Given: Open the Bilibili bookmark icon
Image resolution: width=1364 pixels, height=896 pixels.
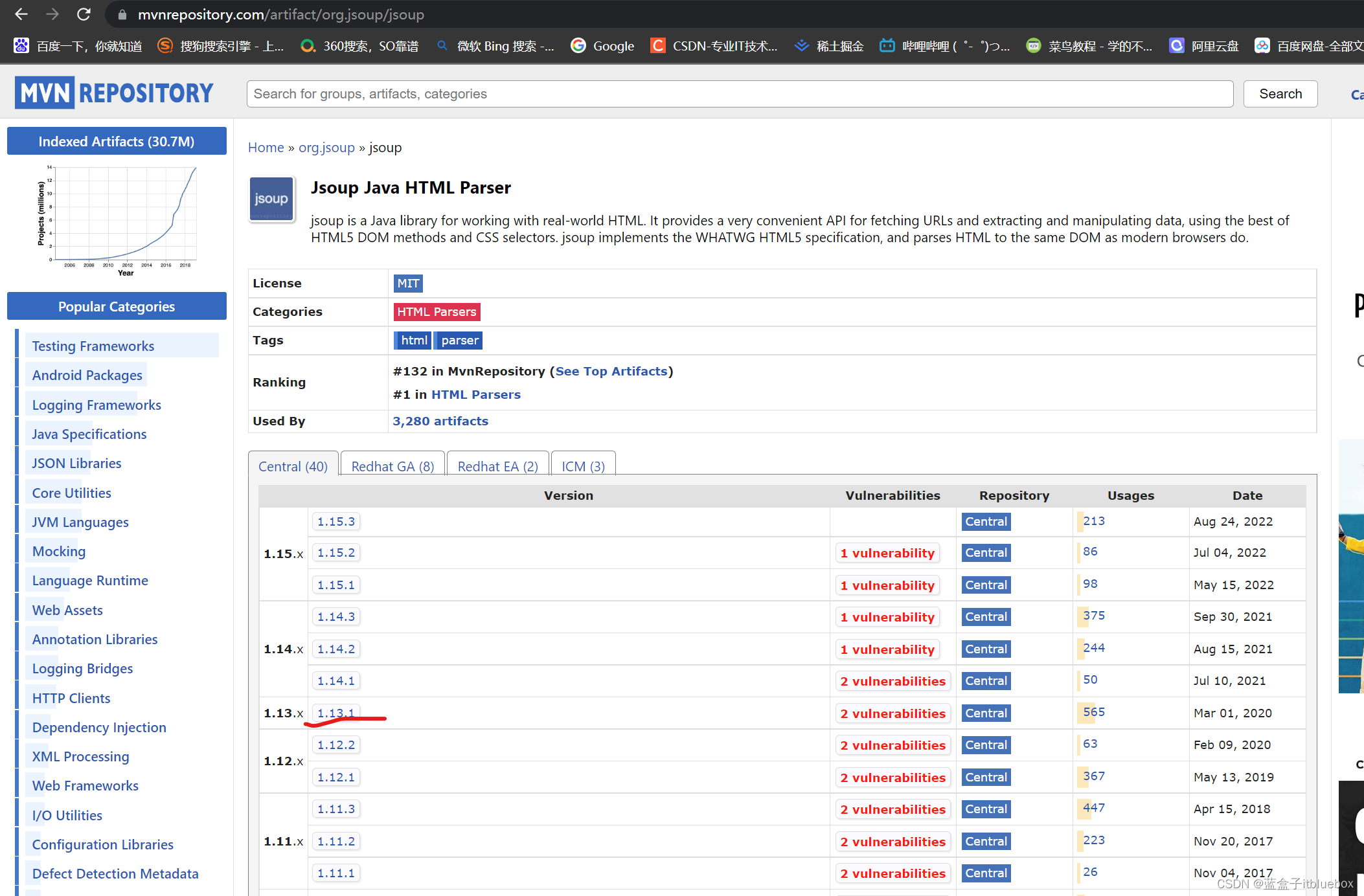Looking at the screenshot, I should [x=887, y=46].
